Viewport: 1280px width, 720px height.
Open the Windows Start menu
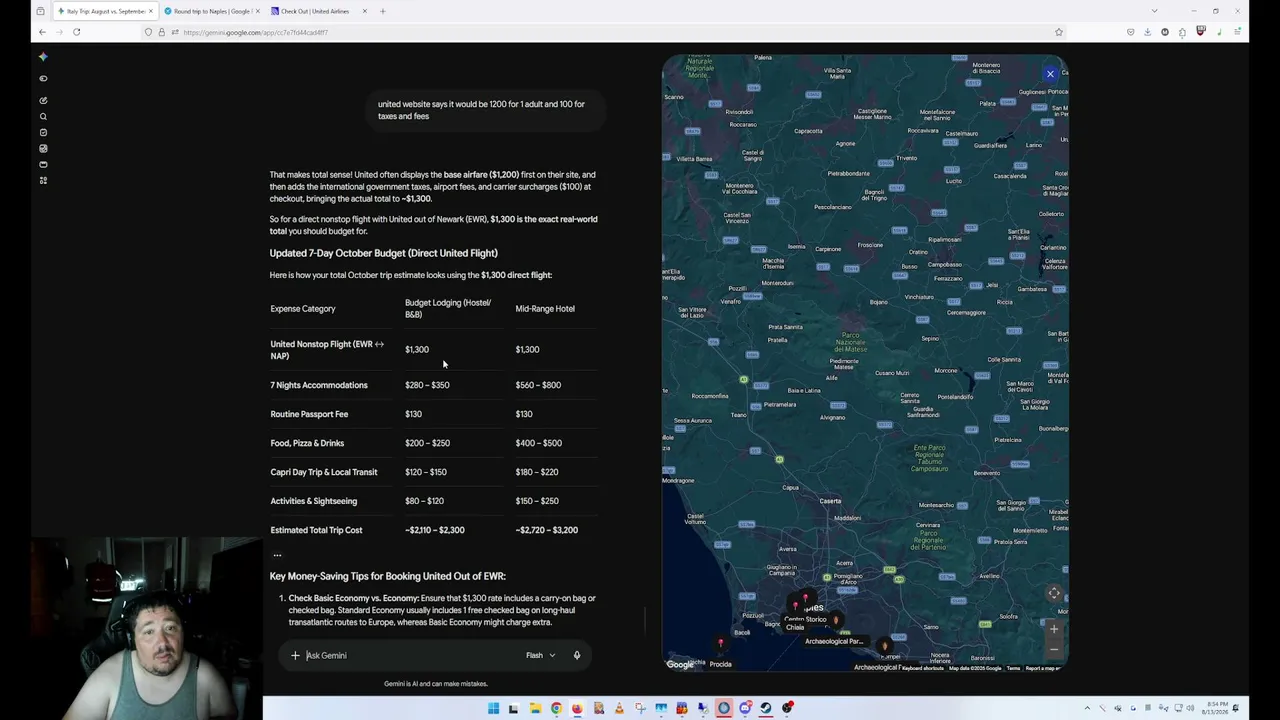tap(493, 708)
